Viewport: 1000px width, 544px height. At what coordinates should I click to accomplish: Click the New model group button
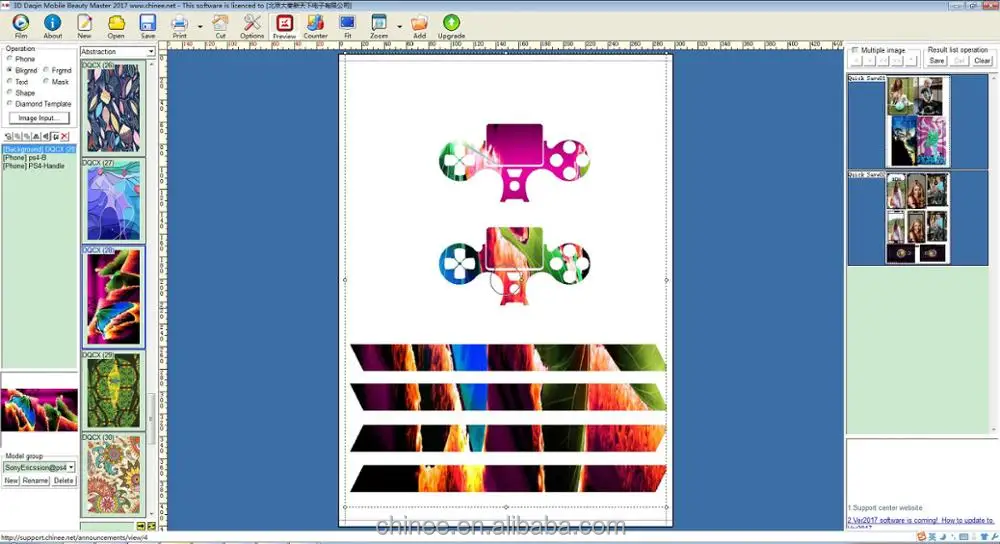point(11,480)
